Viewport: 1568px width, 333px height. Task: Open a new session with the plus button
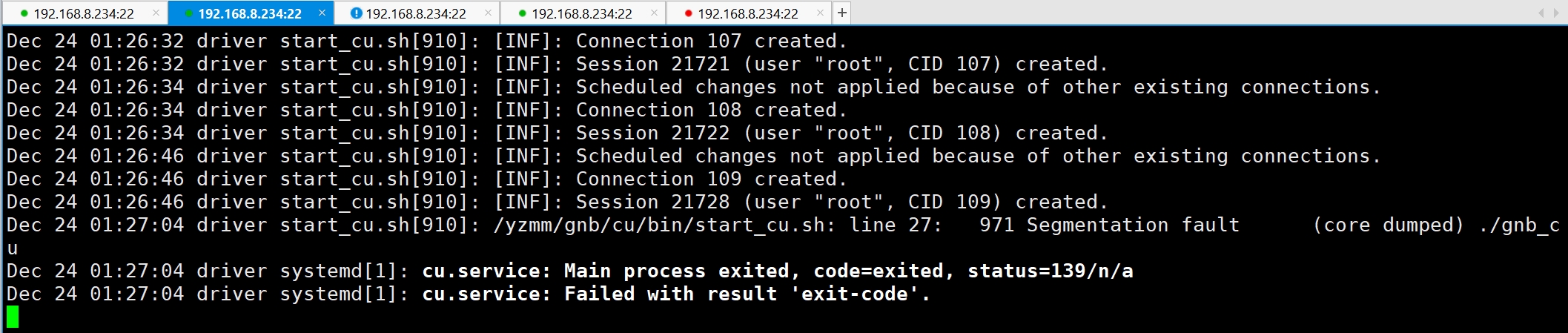coord(842,13)
